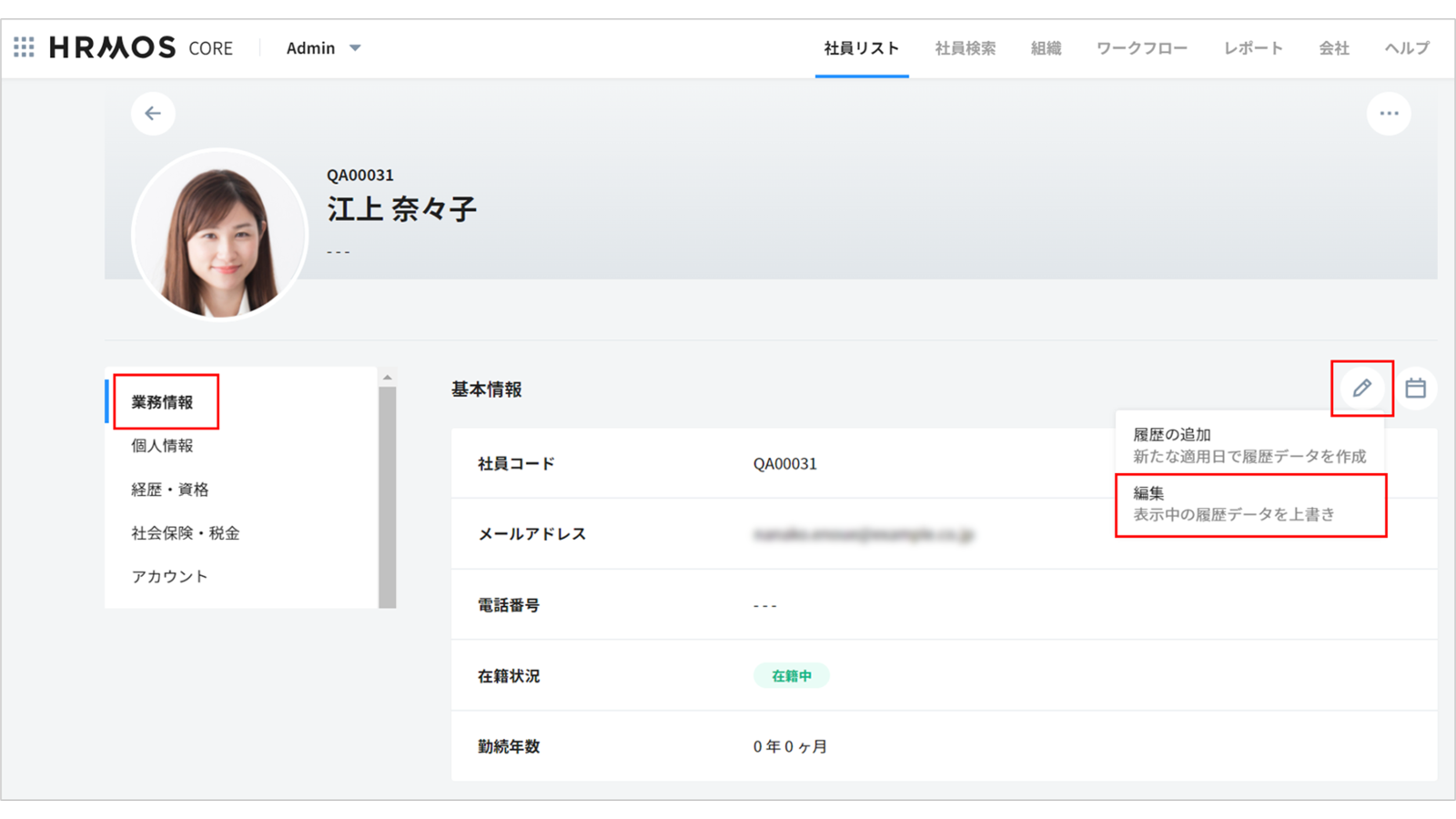The height and width of the screenshot is (819, 1456).
Task: Open the three-dot more options menu
Action: pyautogui.click(x=1388, y=114)
